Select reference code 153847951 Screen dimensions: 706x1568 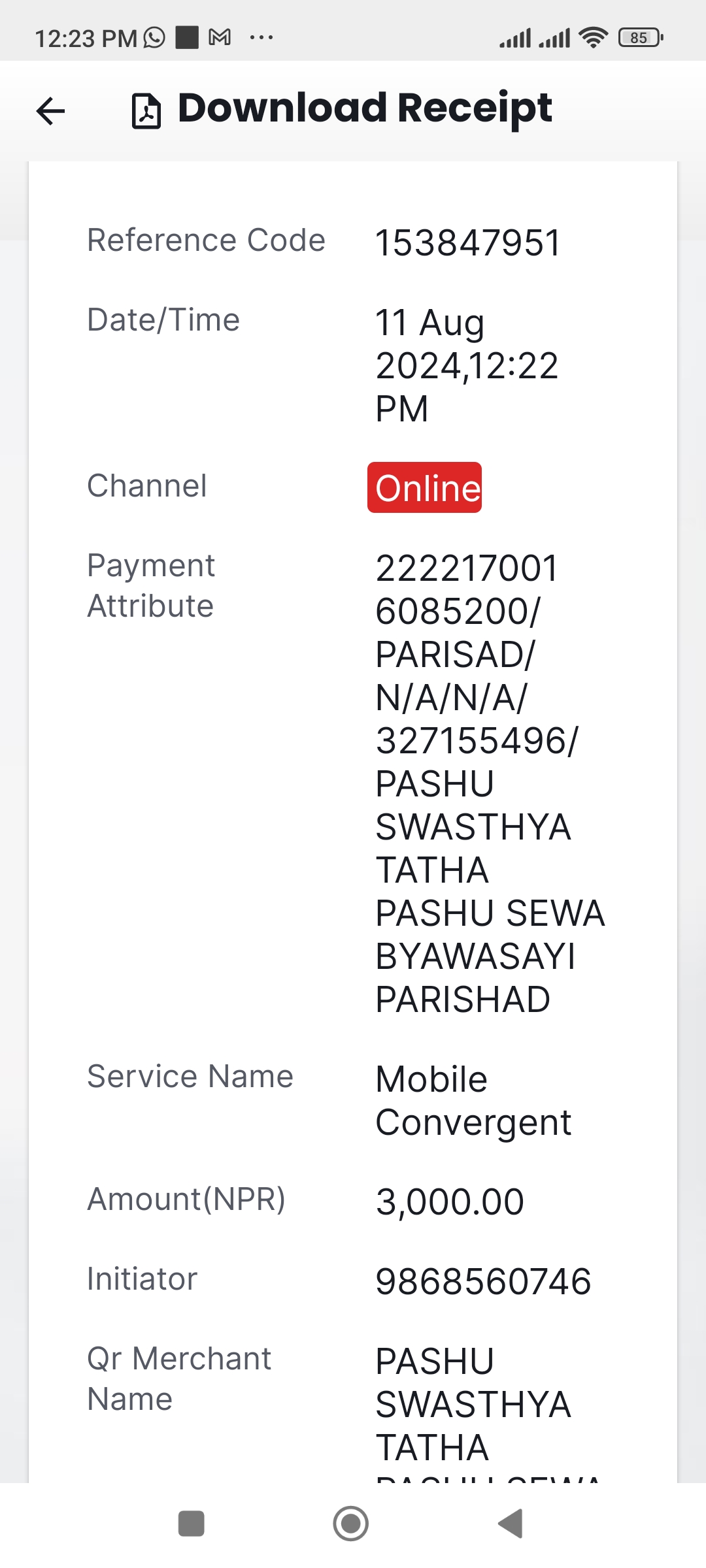point(468,243)
